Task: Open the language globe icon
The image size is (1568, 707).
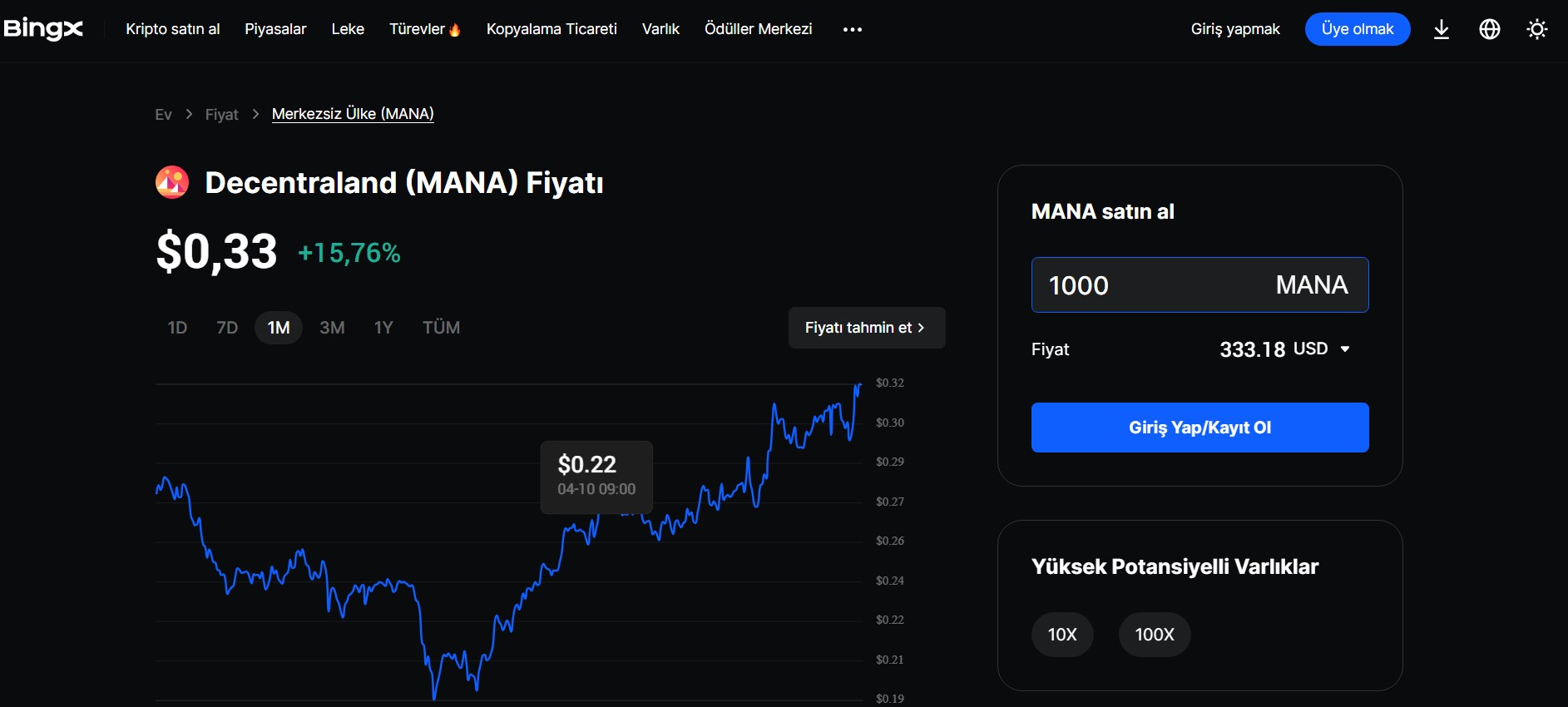Action: [x=1490, y=29]
